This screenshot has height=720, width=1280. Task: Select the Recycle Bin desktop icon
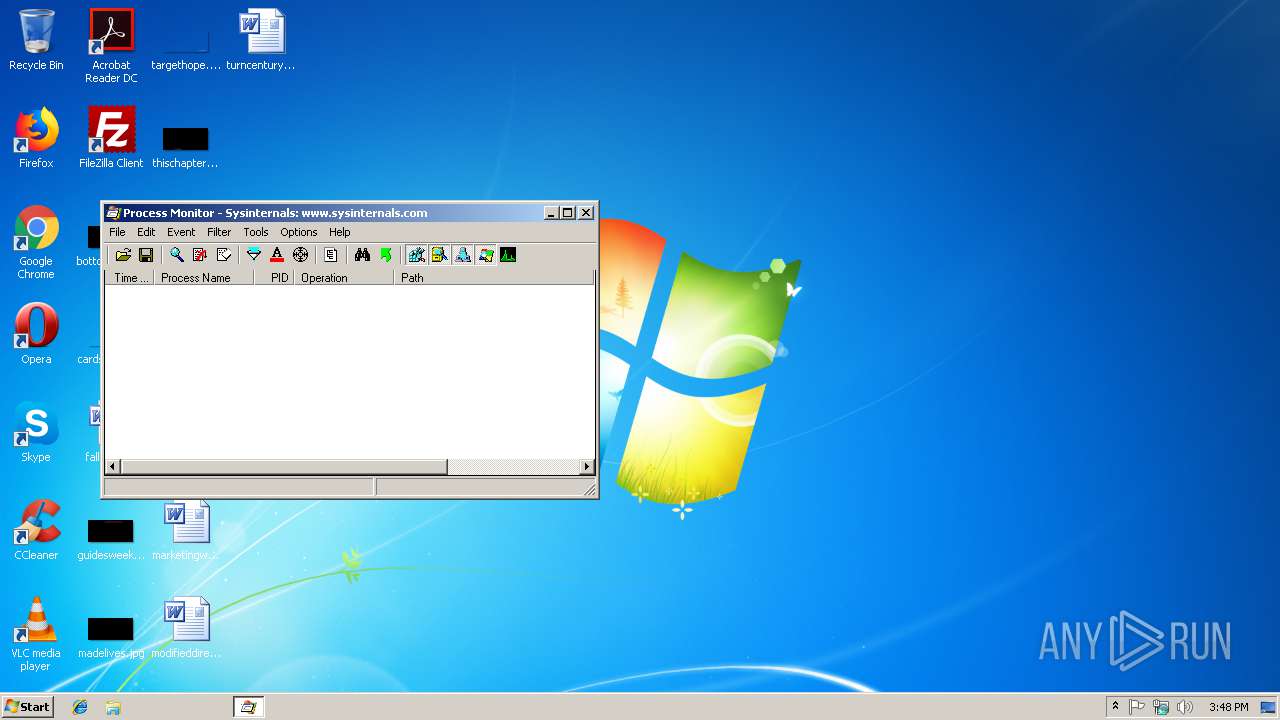(36, 40)
